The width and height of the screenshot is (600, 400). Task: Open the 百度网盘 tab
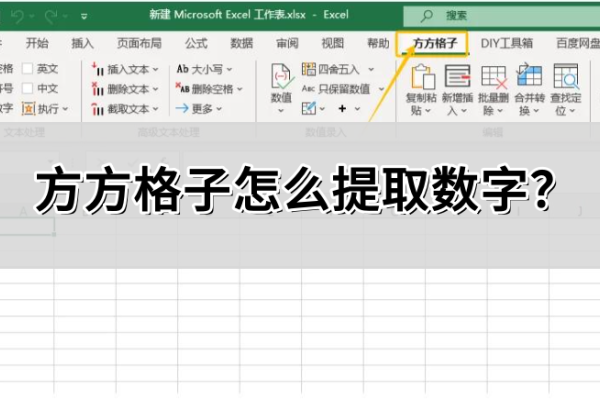tap(578, 43)
